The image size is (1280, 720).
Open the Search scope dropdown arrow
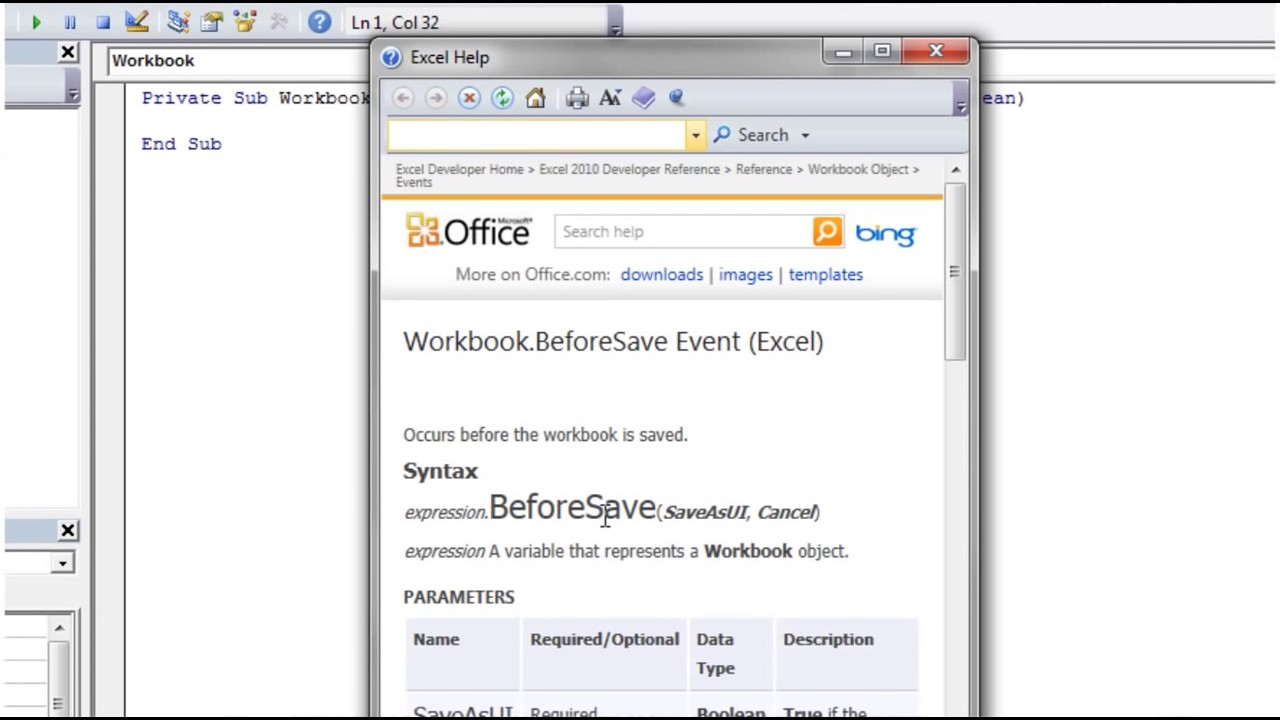[805, 135]
